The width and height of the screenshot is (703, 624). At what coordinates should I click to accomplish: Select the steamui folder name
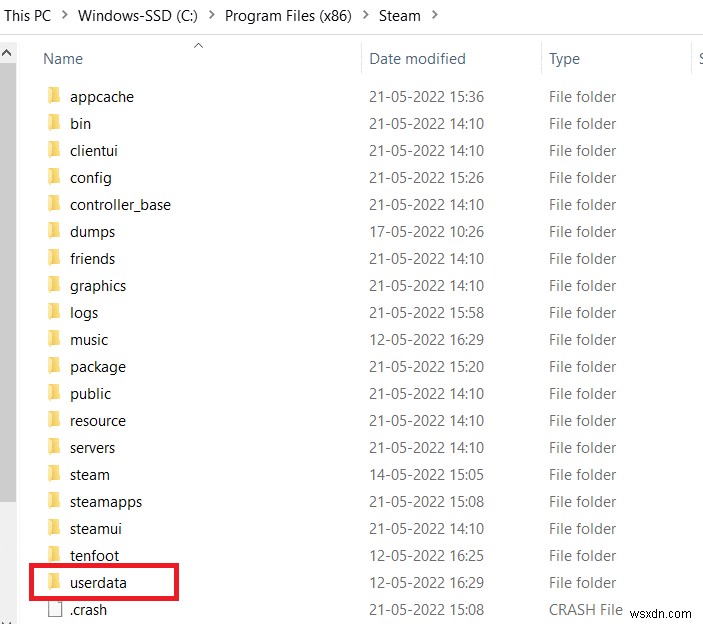(95, 529)
